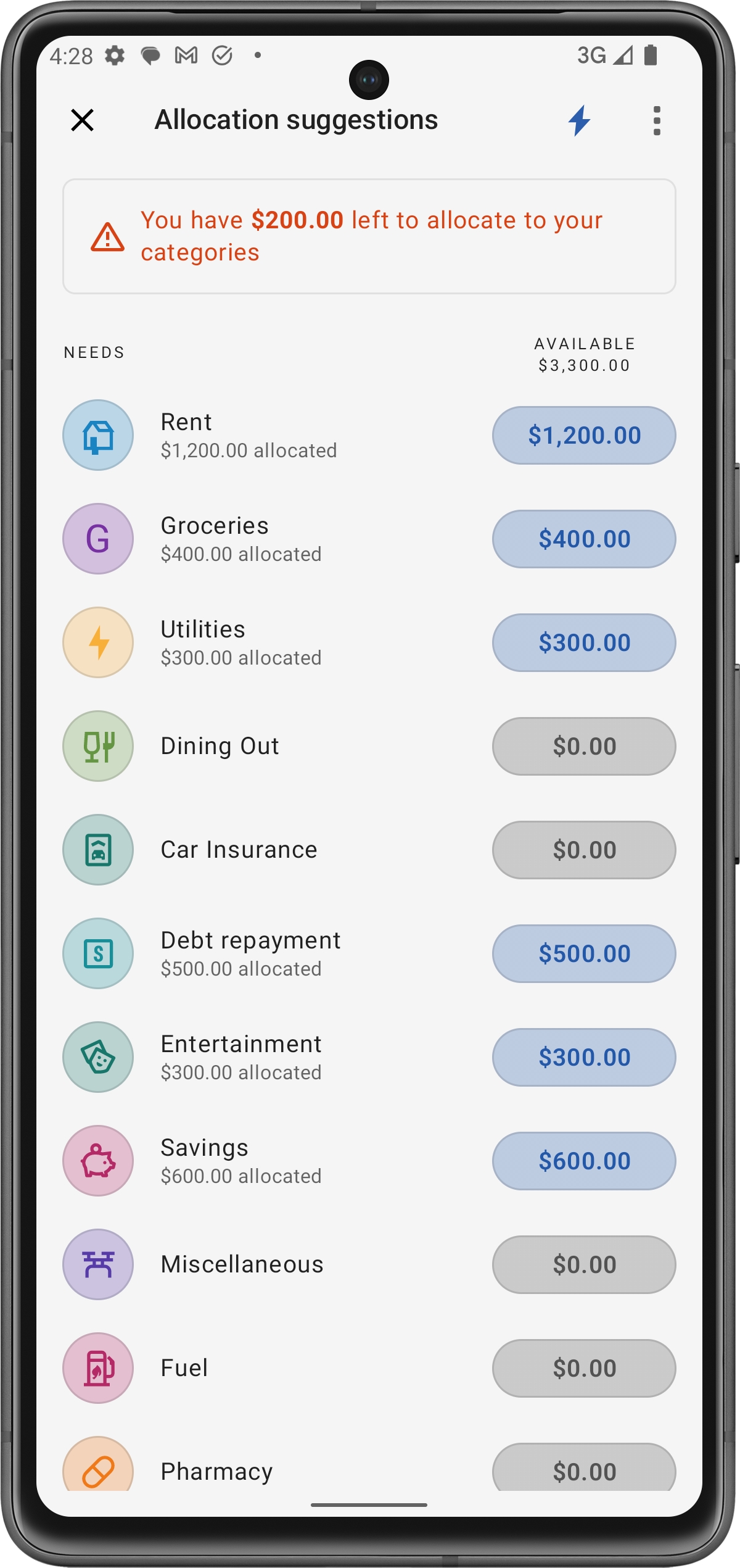Tap the Groceries $400.00 amount button
This screenshot has width=740, height=1568.
(583, 539)
